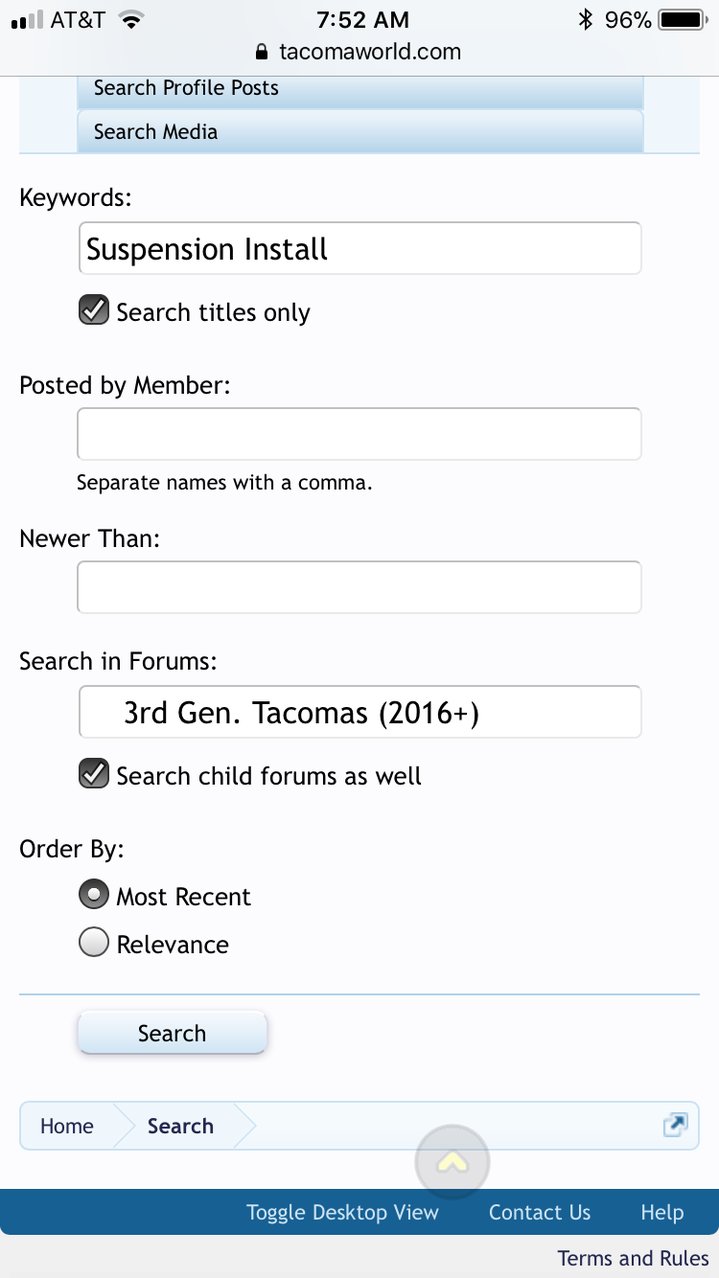
Task: Tap the cellular signal bars icon
Action: 27,20
